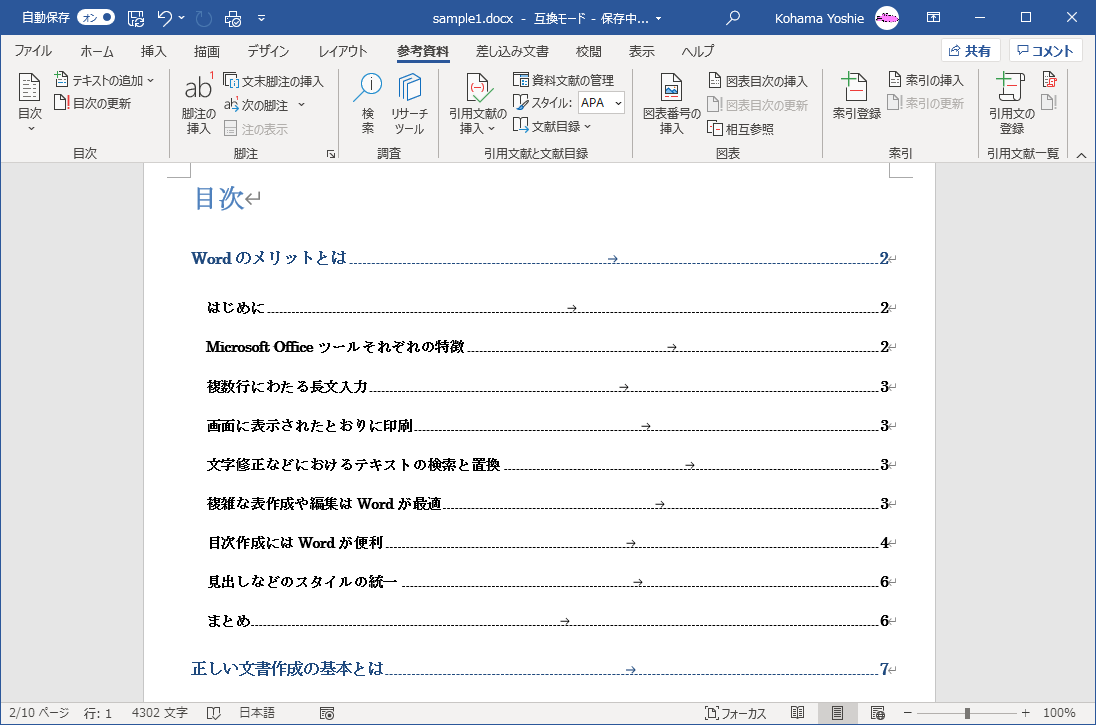Click the 図表番号の挿入 icon
The height and width of the screenshot is (725, 1096).
[x=671, y=102]
